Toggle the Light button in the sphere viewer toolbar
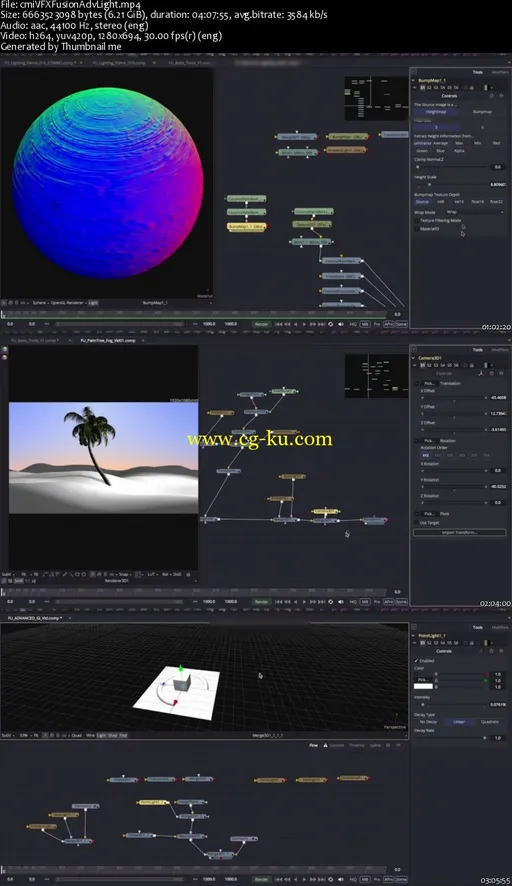Screen dimensions: 512x886 point(93,303)
